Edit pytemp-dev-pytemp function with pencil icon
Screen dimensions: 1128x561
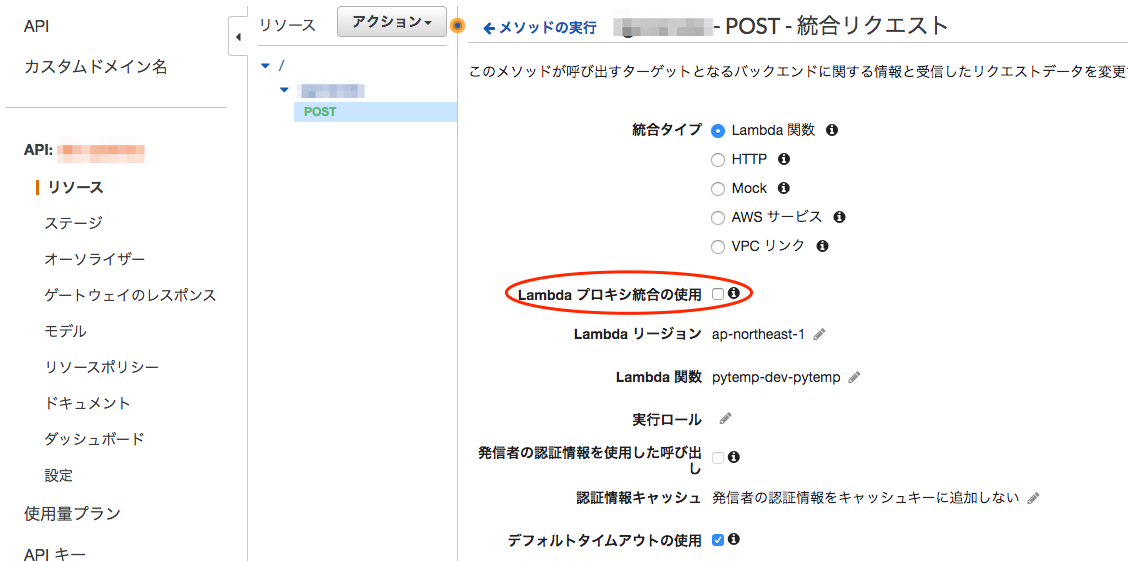coord(854,378)
